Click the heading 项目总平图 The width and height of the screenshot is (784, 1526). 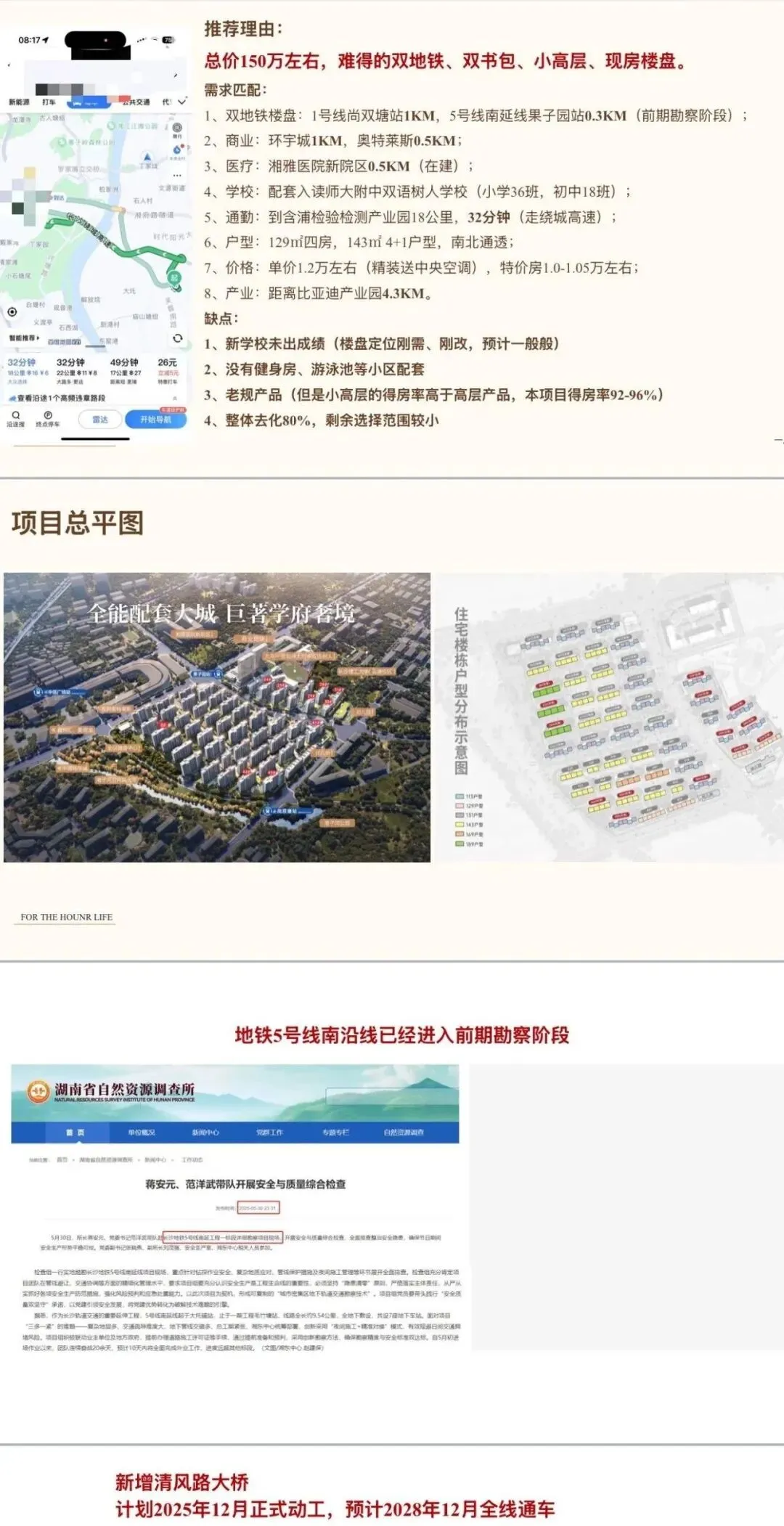point(78,523)
